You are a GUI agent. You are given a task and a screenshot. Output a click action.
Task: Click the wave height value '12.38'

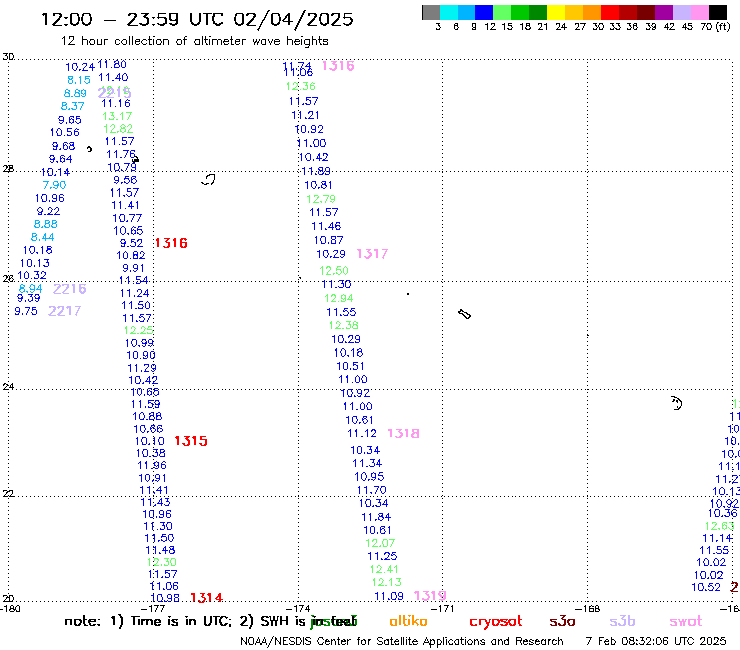[x=344, y=325]
